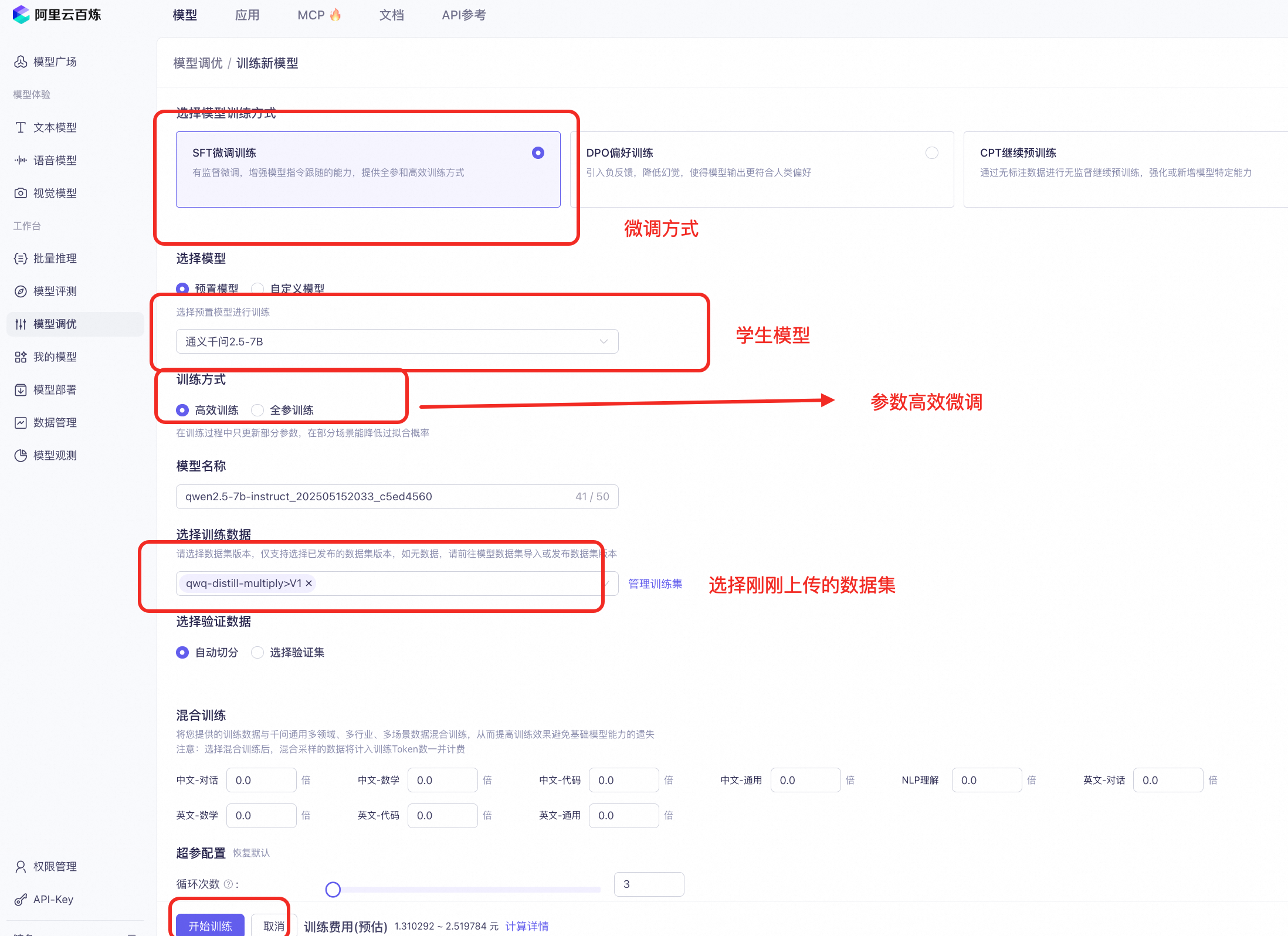
Task: Click the 模型广场 sidebar icon
Action: pyautogui.click(x=21, y=62)
